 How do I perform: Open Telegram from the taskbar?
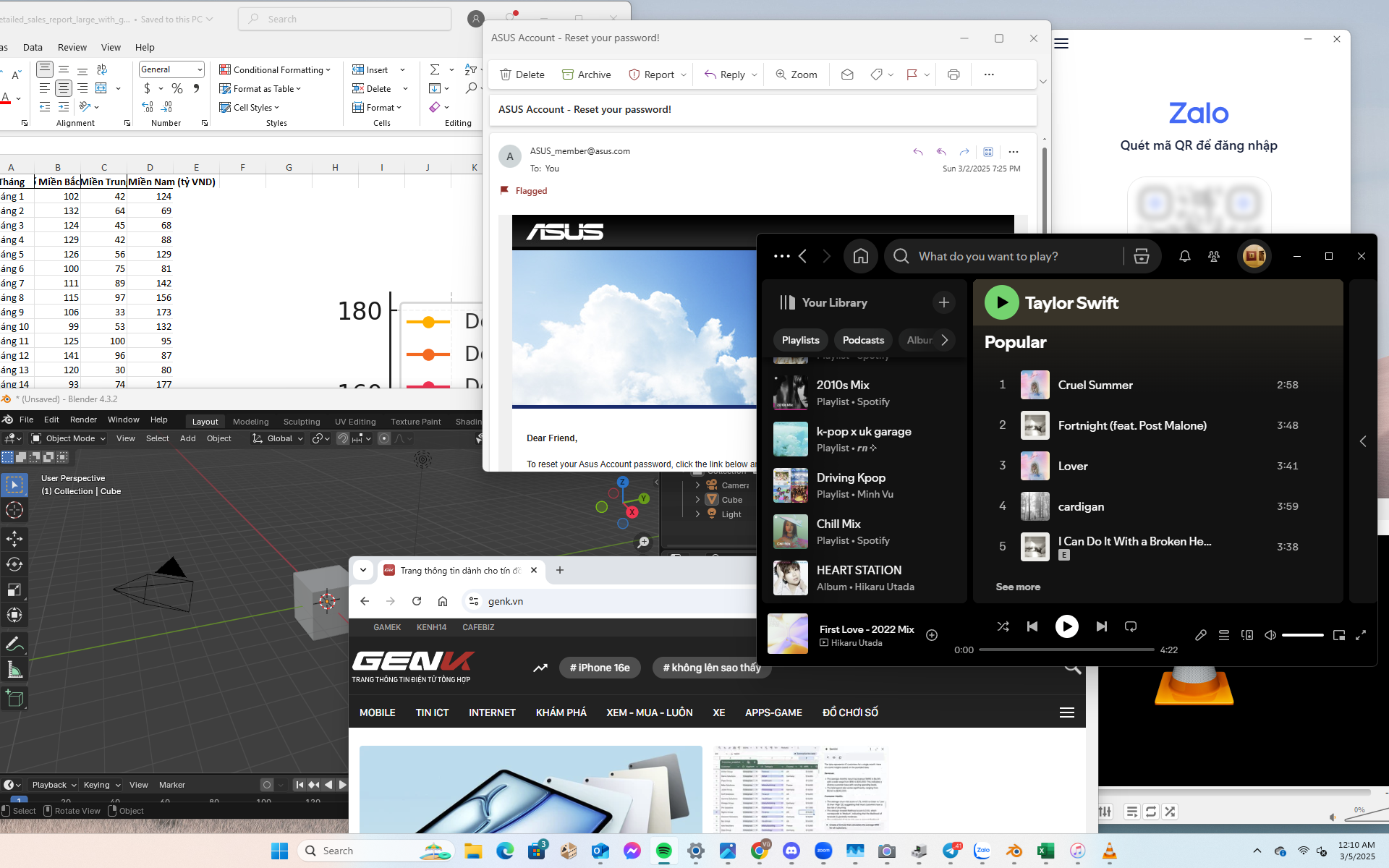951,851
